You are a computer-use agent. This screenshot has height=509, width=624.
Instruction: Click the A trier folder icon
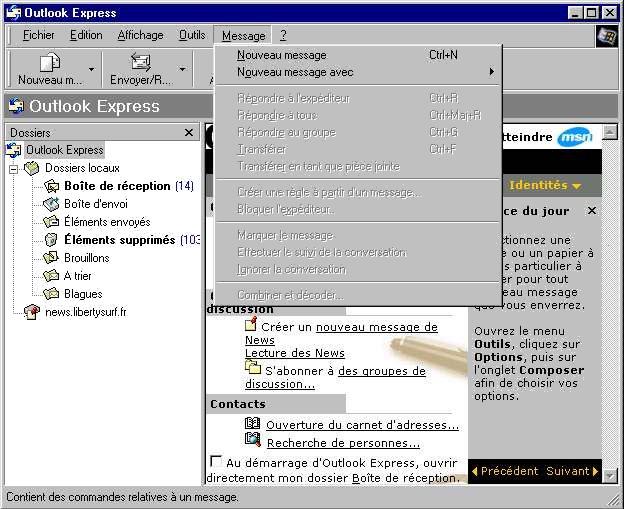click(51, 275)
